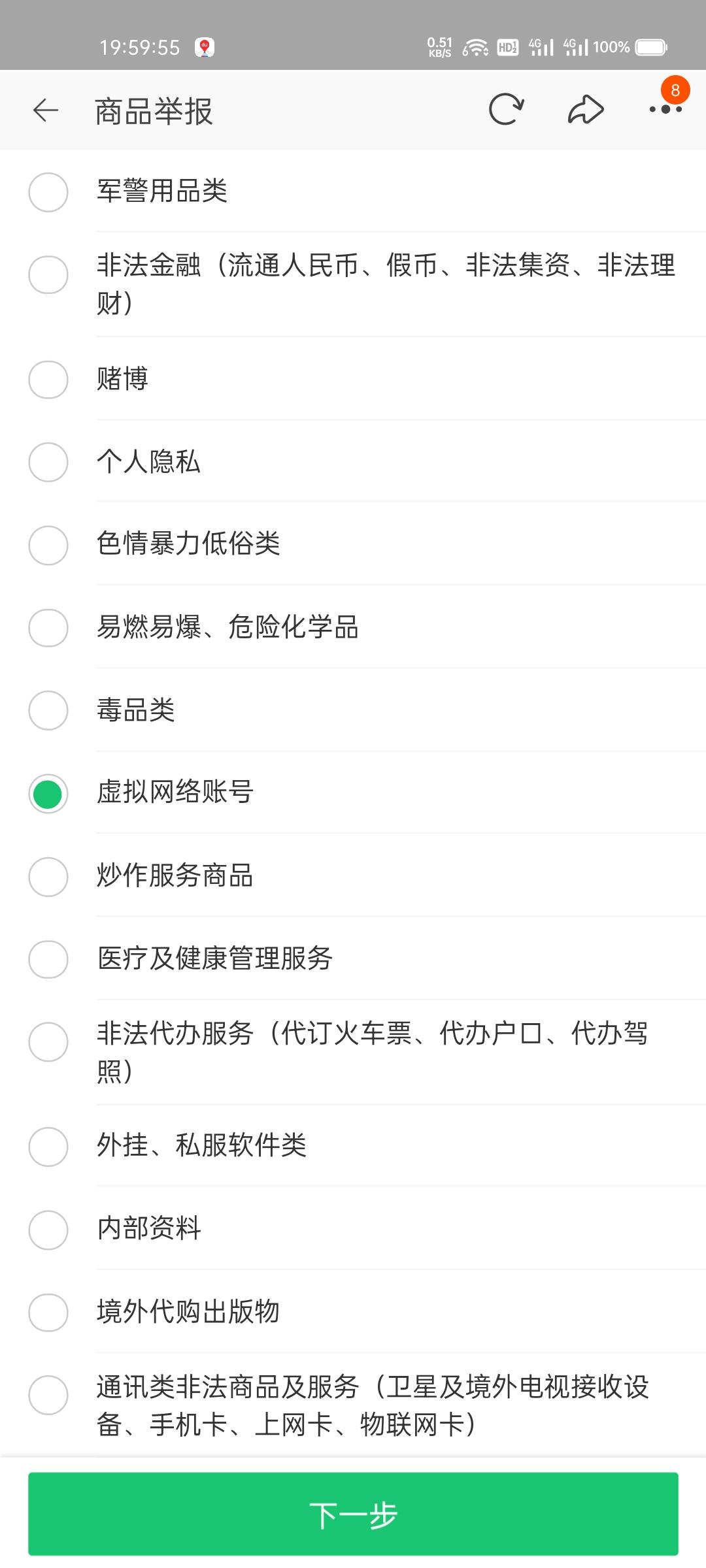706x1568 pixels.
Task: Select 色情暴力低俗类 radio option
Action: point(48,545)
